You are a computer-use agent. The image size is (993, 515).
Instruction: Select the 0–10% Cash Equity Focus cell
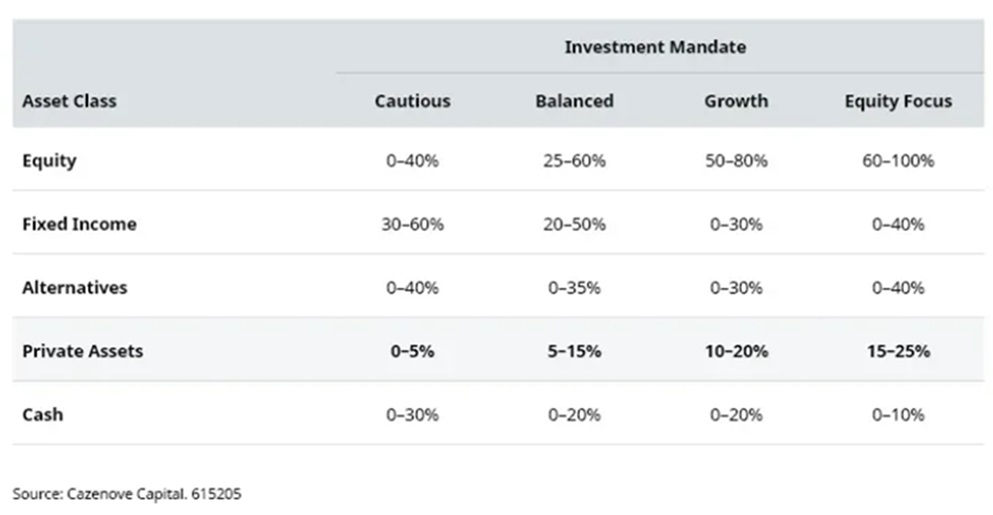coord(898,415)
